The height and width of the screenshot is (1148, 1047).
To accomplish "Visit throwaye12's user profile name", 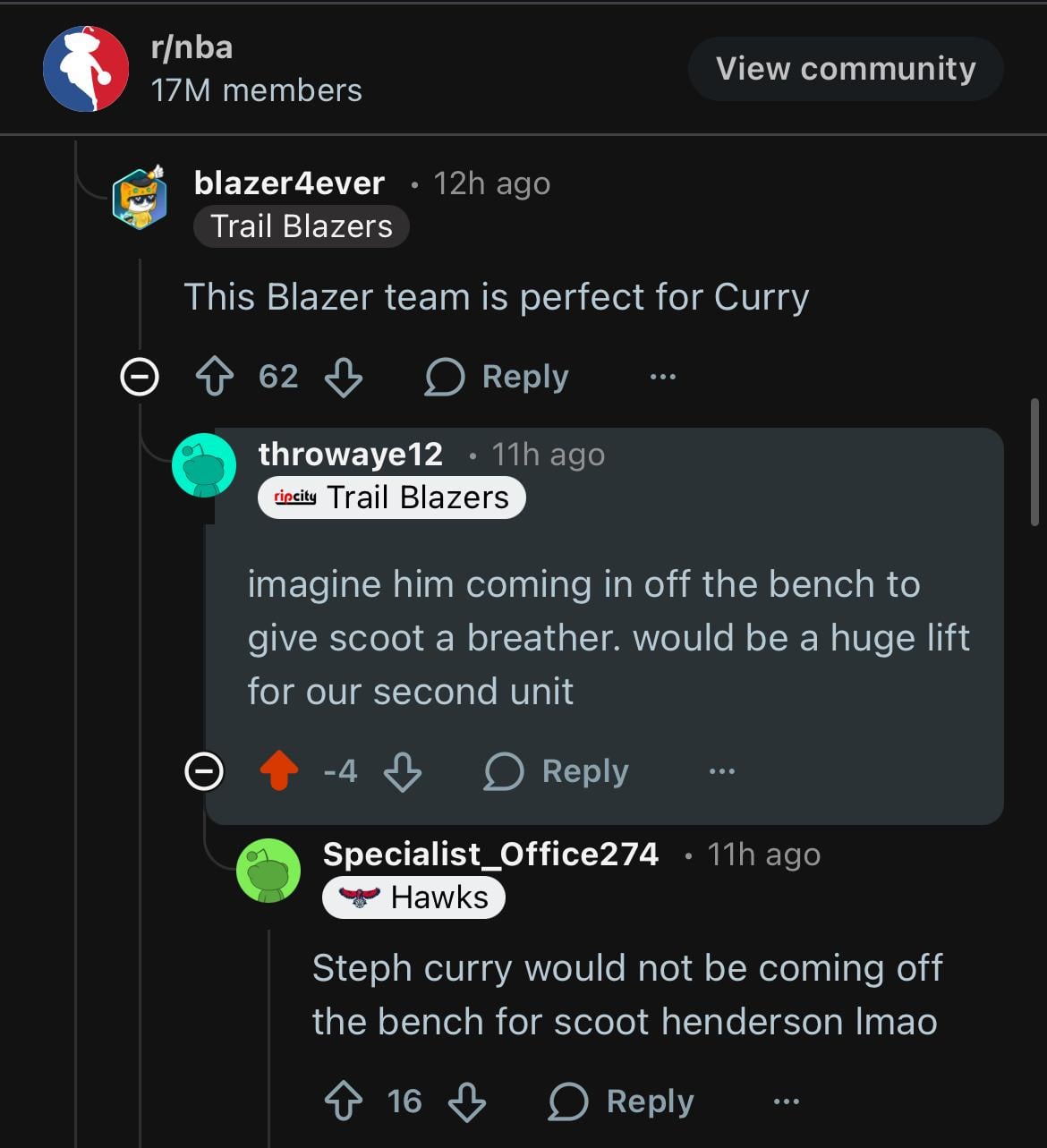I will coord(350,455).
